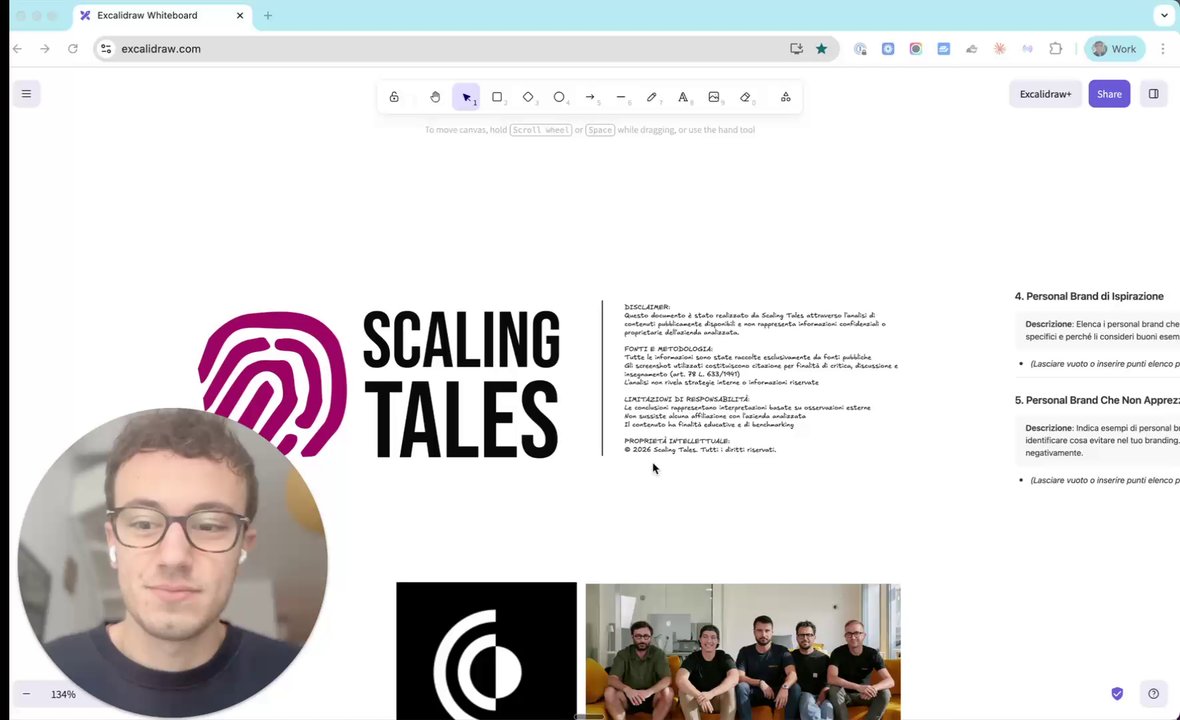Select the Line tool
1180x720 pixels.
point(622,97)
